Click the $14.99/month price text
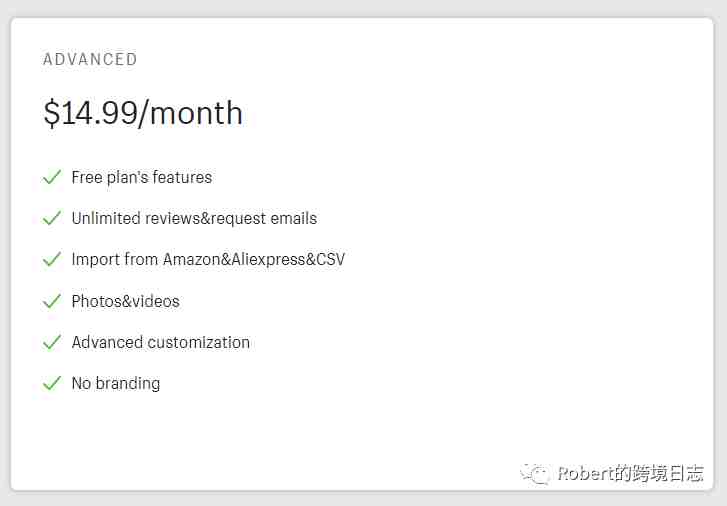Viewport: 727px width, 506px height. coord(143,113)
